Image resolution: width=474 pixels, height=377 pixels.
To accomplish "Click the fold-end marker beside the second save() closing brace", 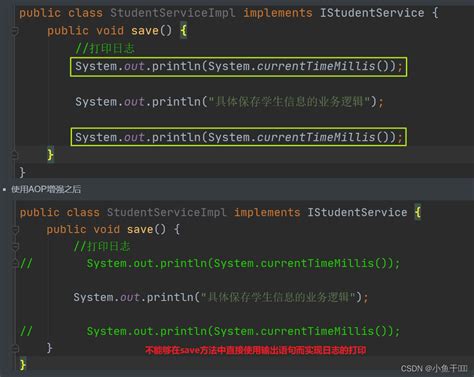I will [x=15, y=348].
